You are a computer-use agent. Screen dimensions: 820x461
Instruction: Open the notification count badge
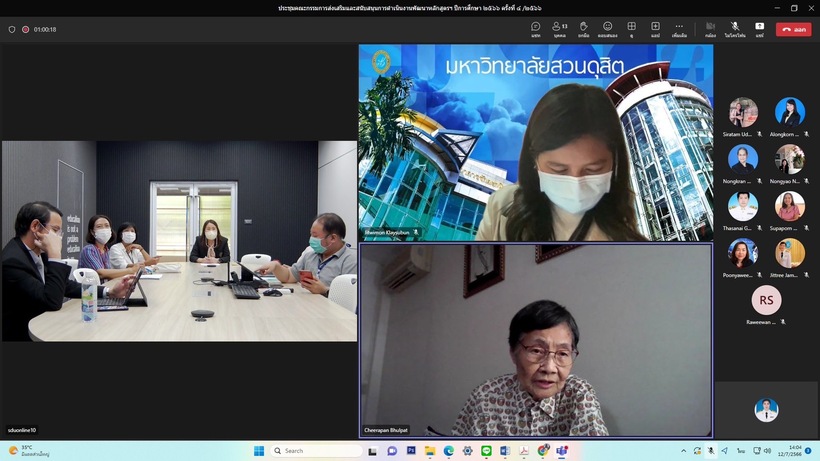pos(808,451)
